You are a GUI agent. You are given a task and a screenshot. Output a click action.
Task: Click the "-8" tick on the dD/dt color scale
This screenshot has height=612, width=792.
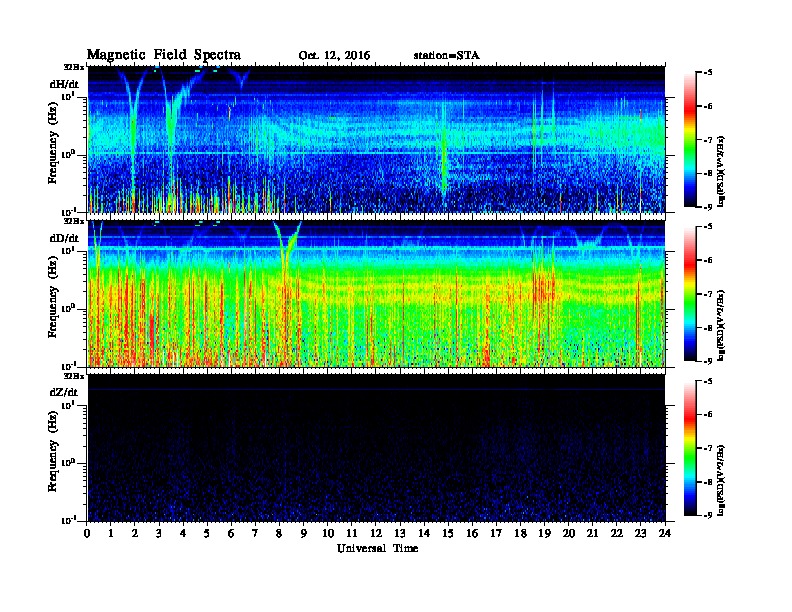pos(707,327)
